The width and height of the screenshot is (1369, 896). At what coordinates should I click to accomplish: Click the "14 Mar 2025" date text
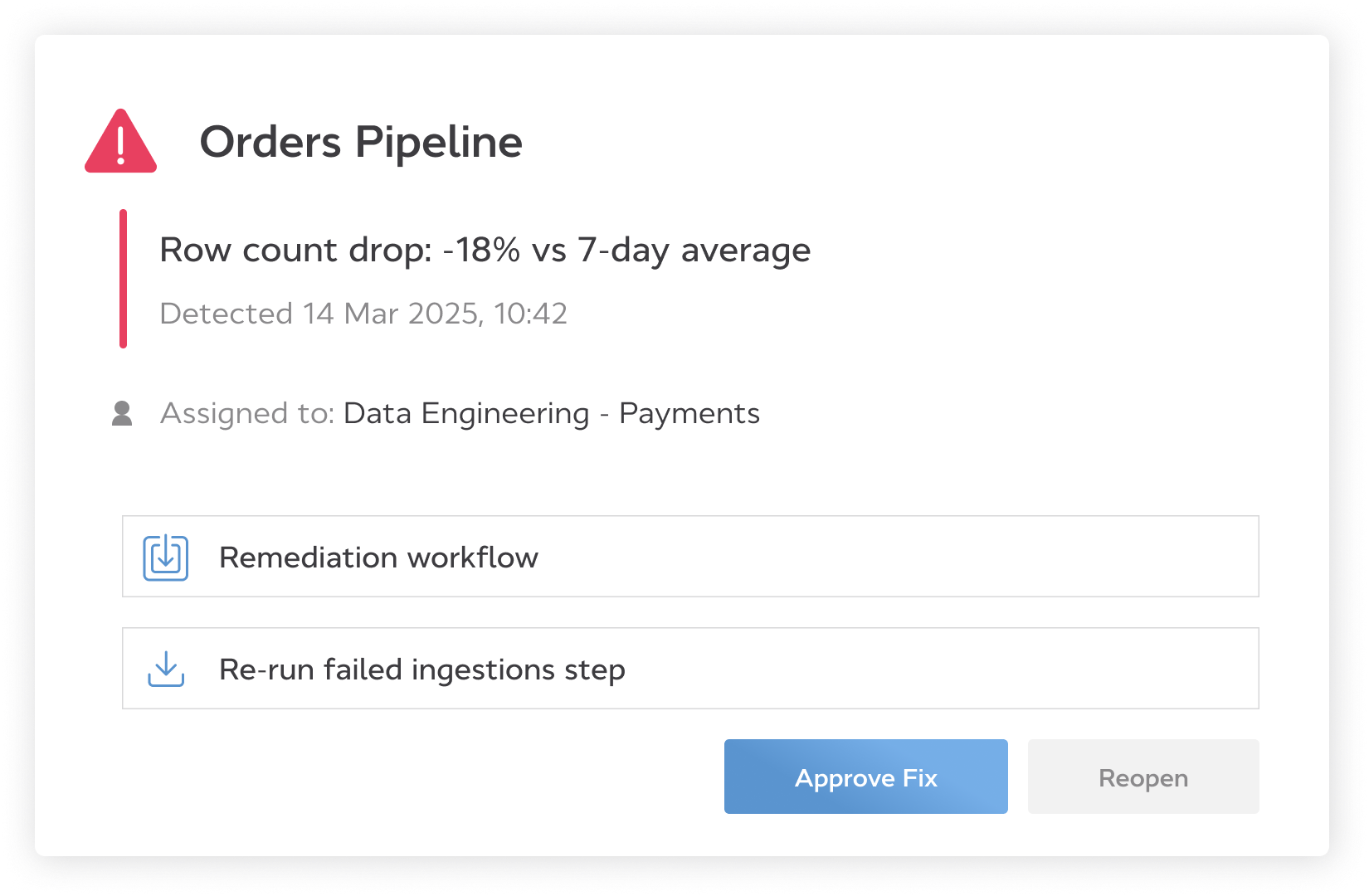point(391,314)
